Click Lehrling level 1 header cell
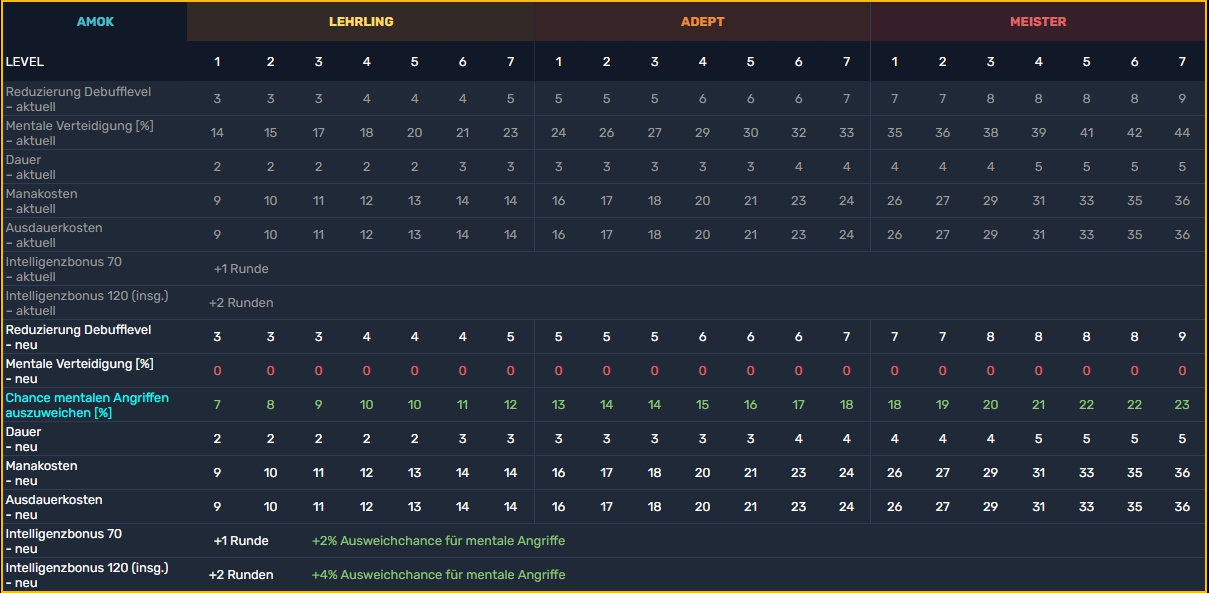 tap(217, 62)
